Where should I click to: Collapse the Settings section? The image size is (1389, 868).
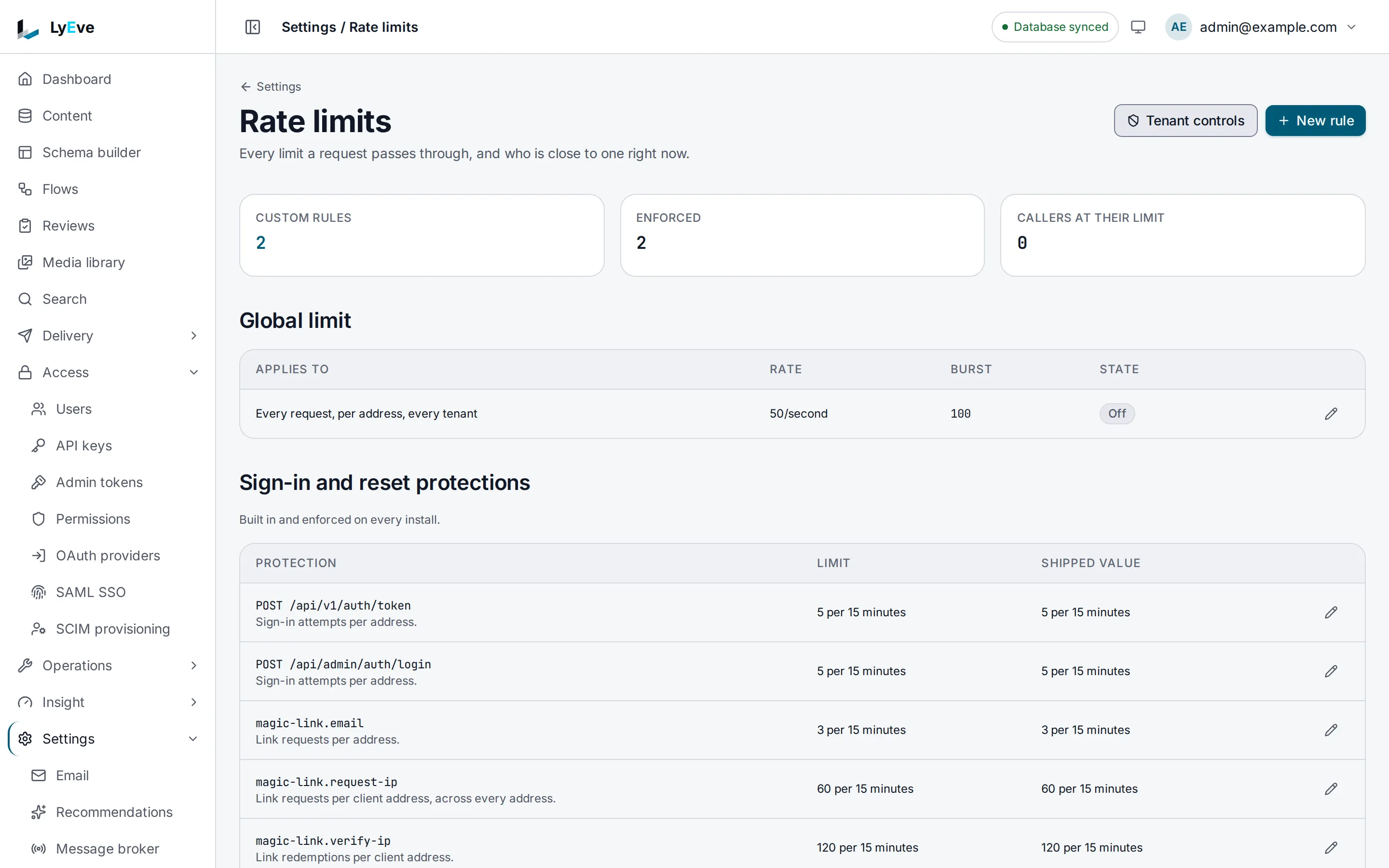(108, 739)
